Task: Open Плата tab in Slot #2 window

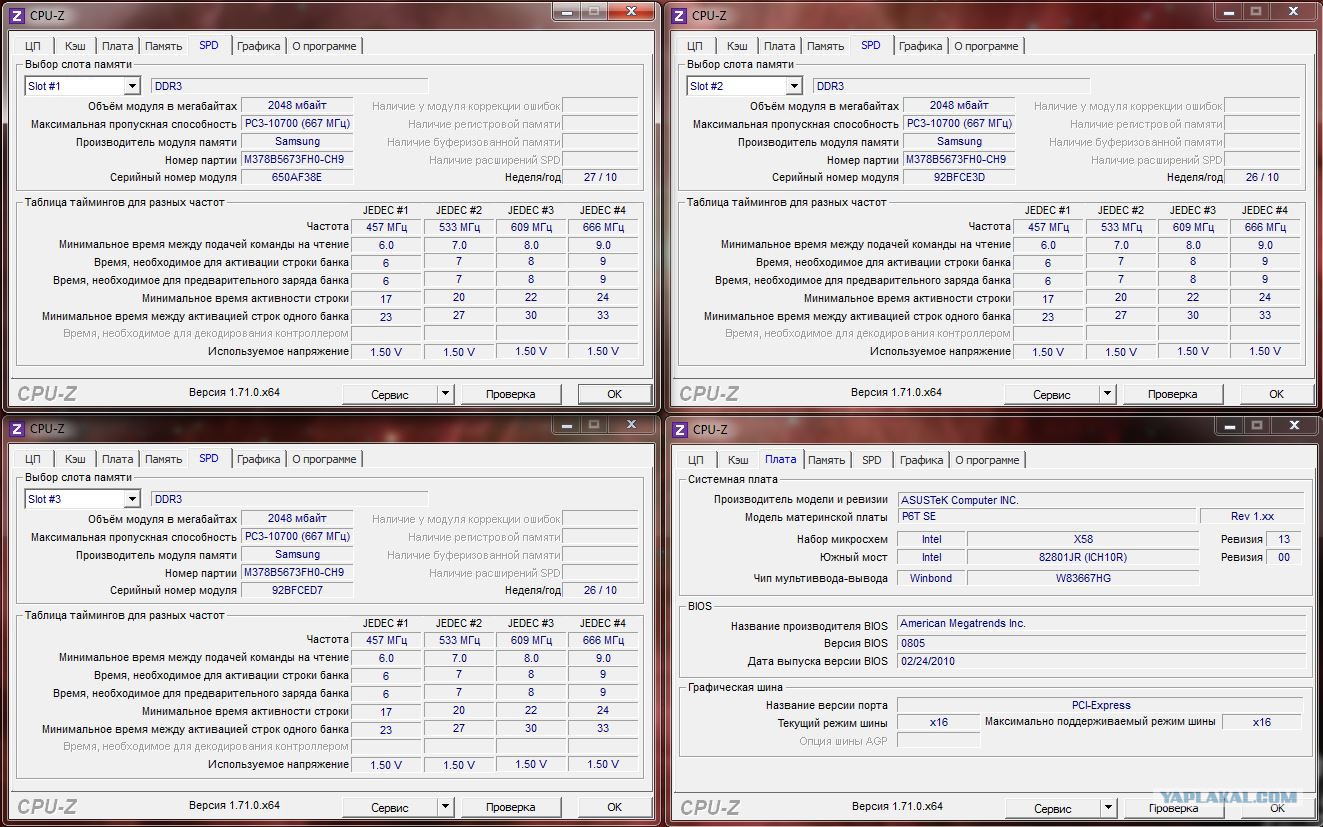Action: coord(779,46)
